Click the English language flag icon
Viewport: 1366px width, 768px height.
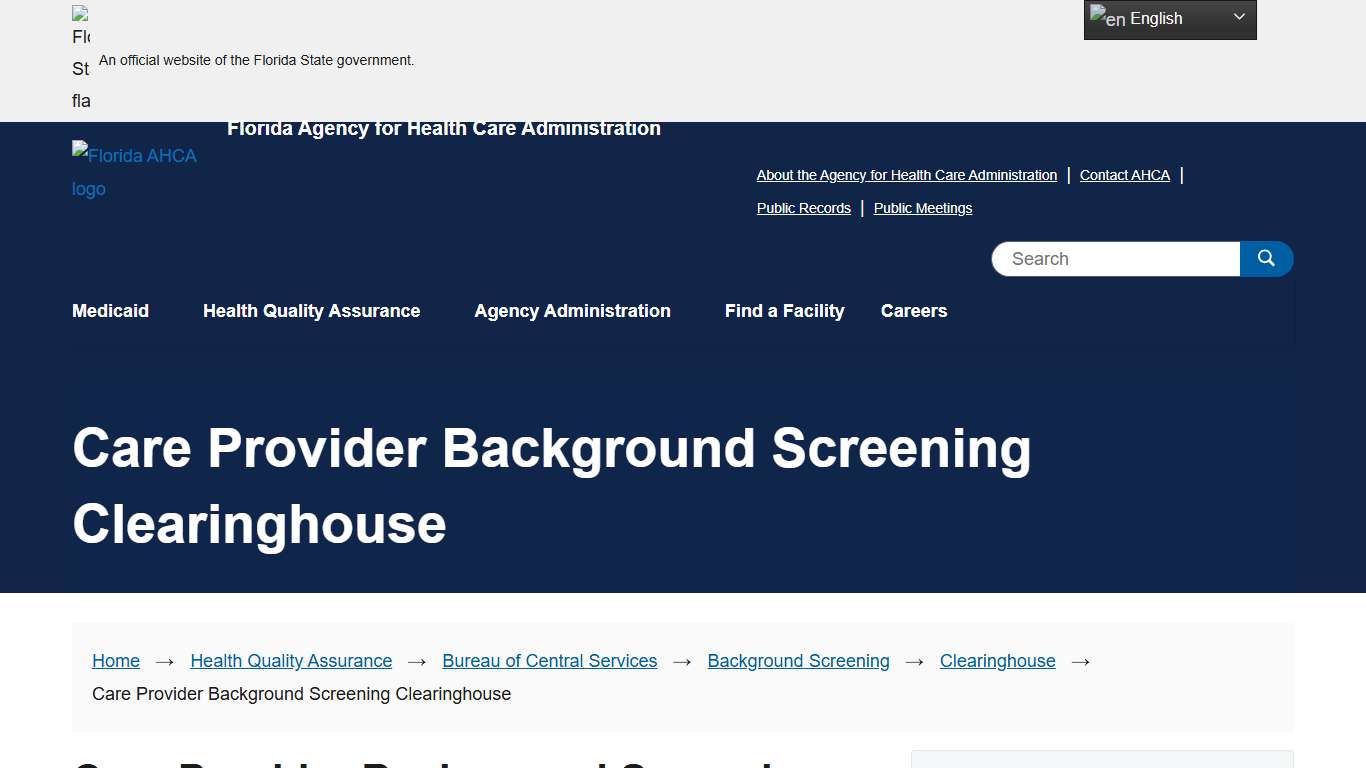click(x=1103, y=17)
